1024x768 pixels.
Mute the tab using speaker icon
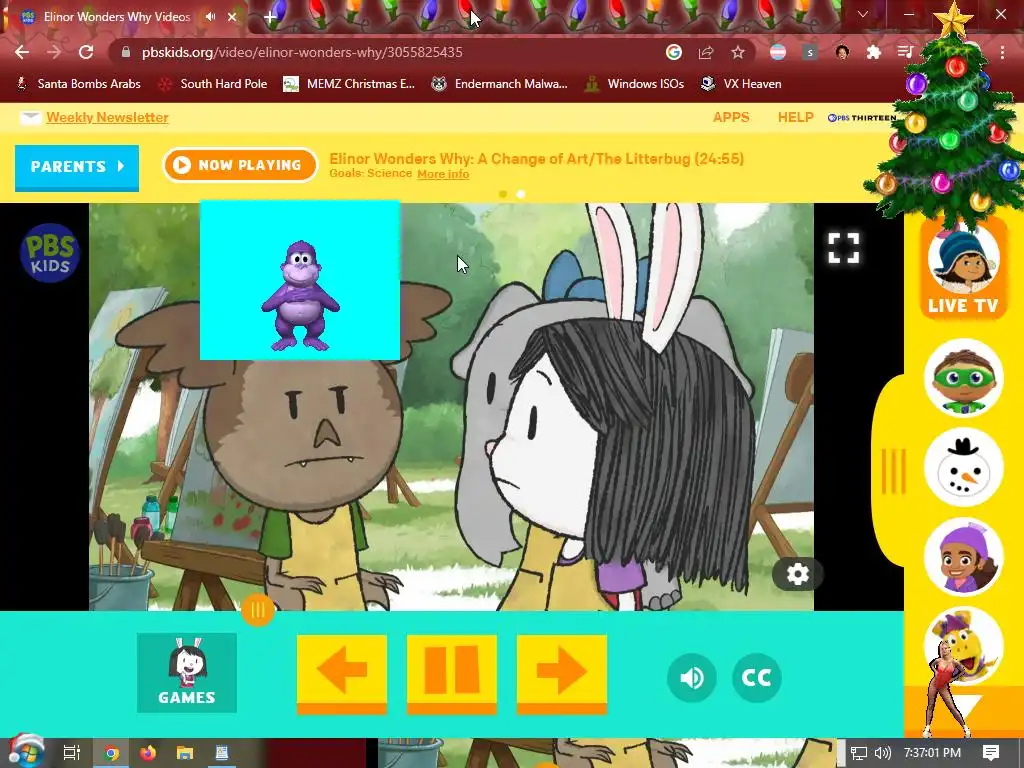[x=210, y=16]
